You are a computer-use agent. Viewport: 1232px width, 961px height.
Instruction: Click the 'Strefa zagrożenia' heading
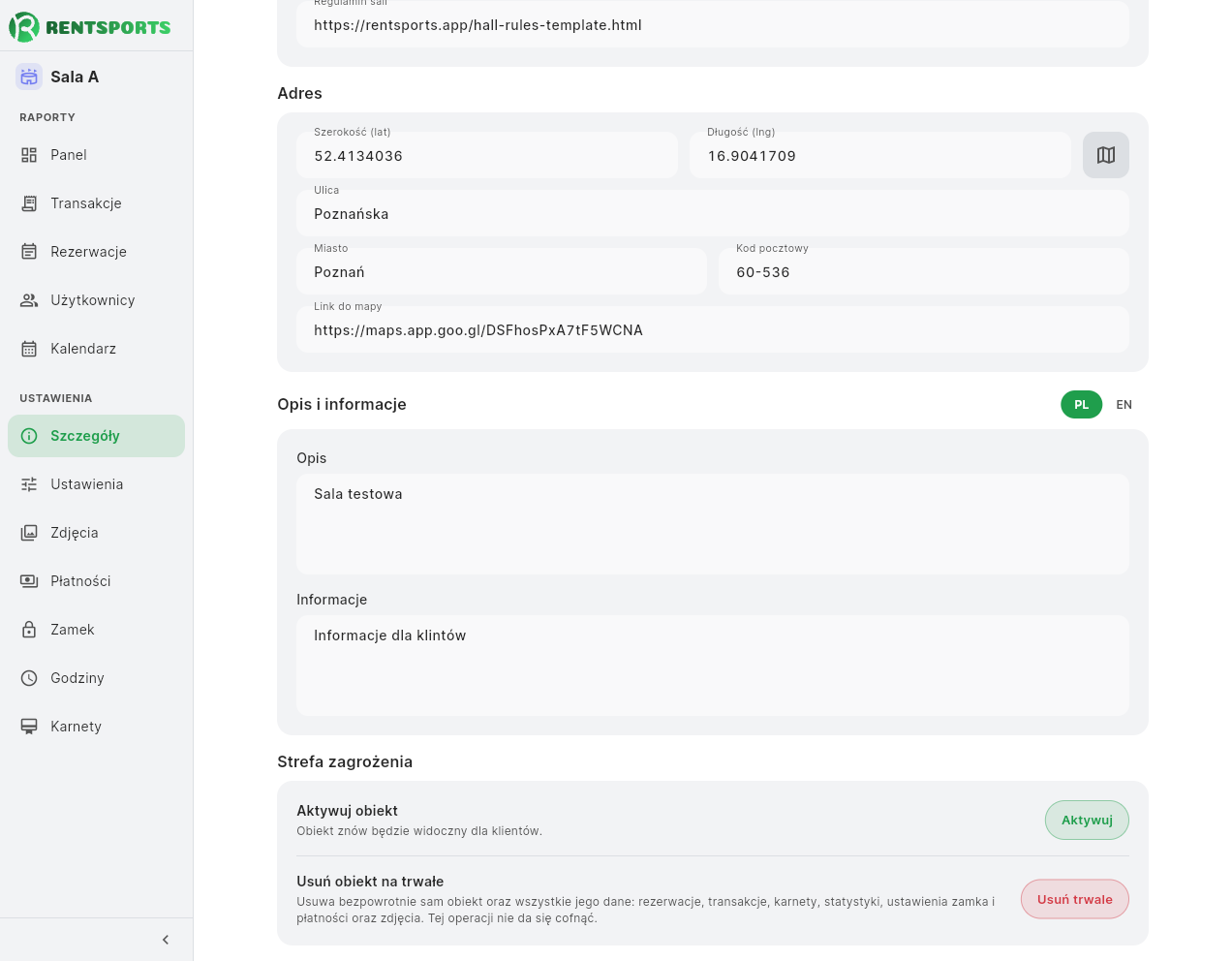[345, 761]
